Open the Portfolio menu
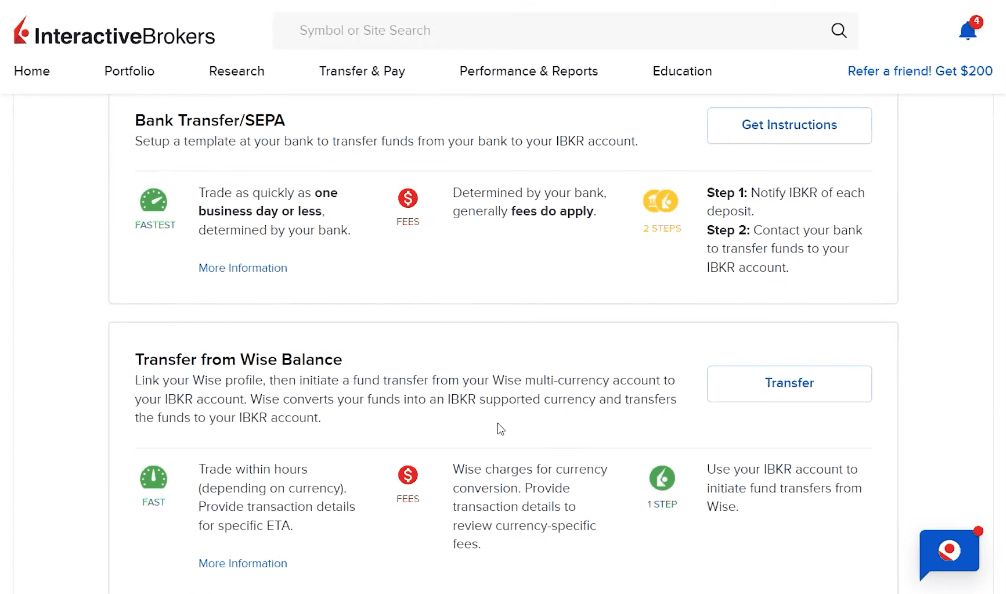This screenshot has height=594, width=1006. 129,71
